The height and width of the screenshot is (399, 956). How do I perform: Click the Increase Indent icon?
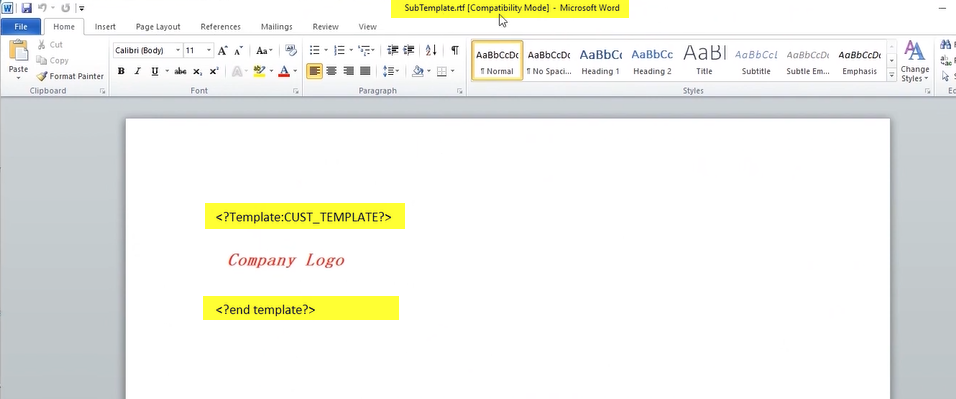point(408,51)
